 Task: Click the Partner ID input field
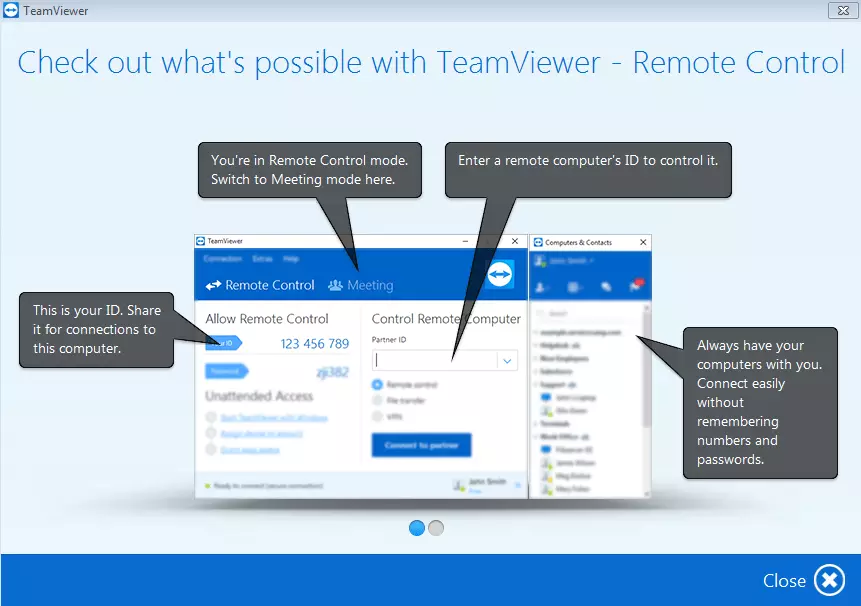435,361
